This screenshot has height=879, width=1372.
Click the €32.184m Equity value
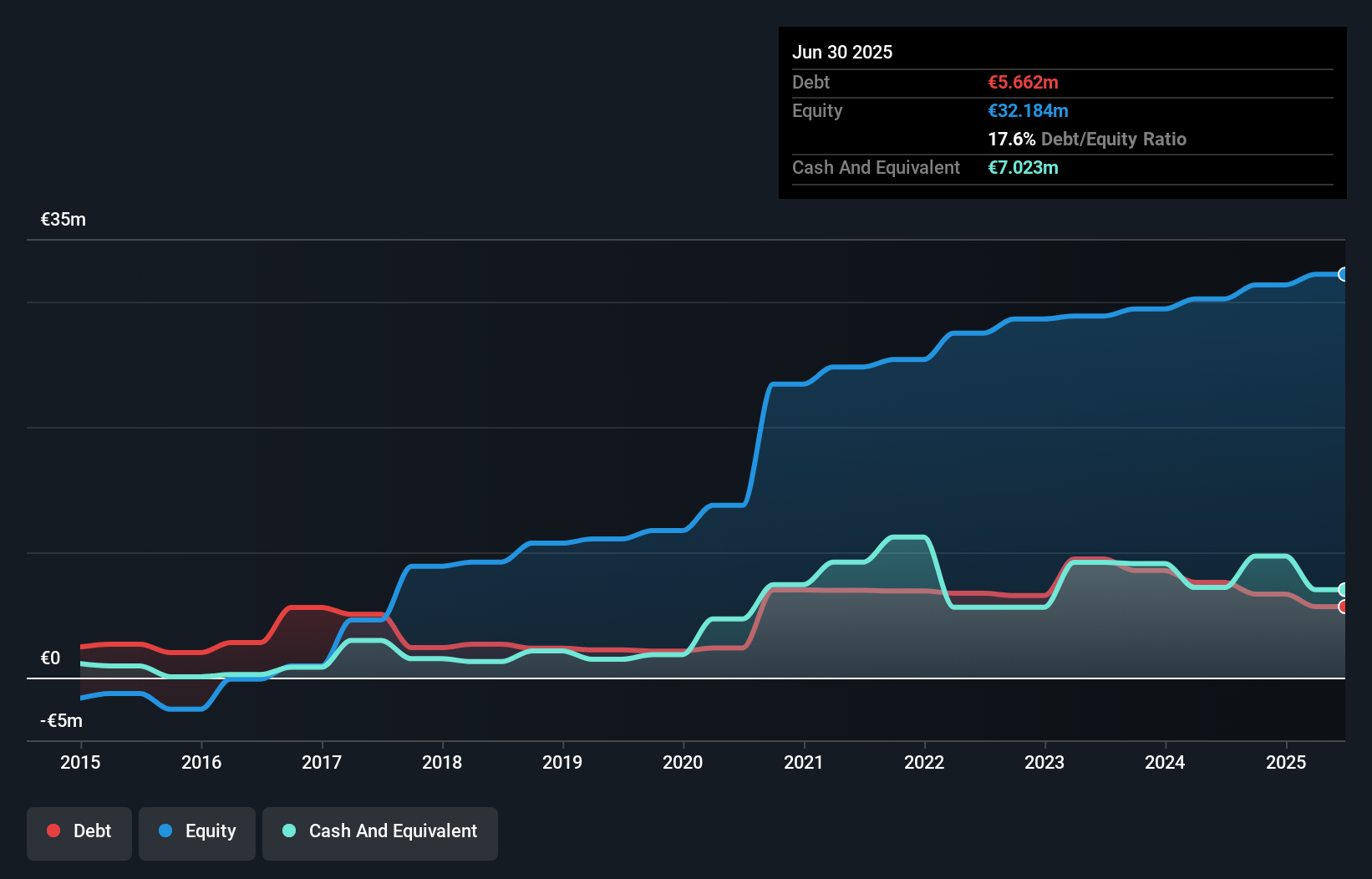click(1029, 110)
